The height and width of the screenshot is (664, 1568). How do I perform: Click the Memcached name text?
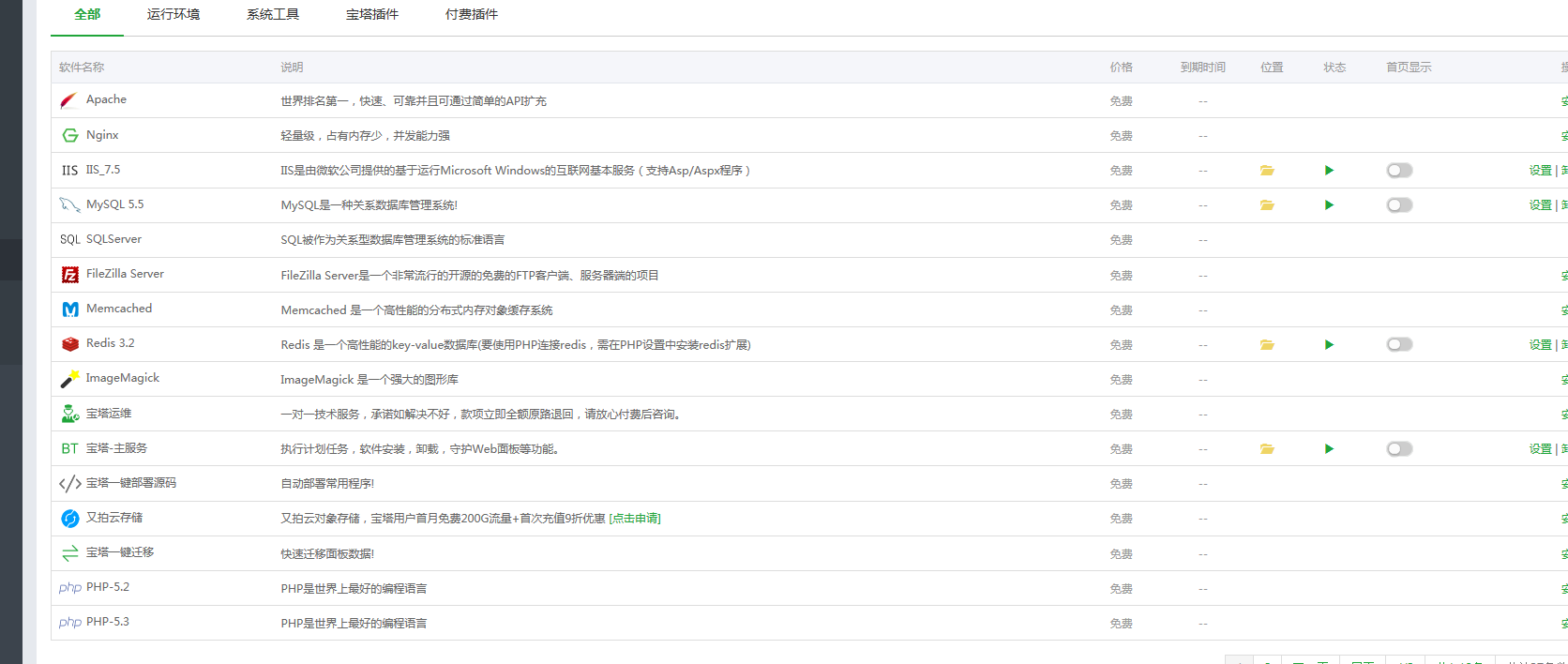point(119,309)
